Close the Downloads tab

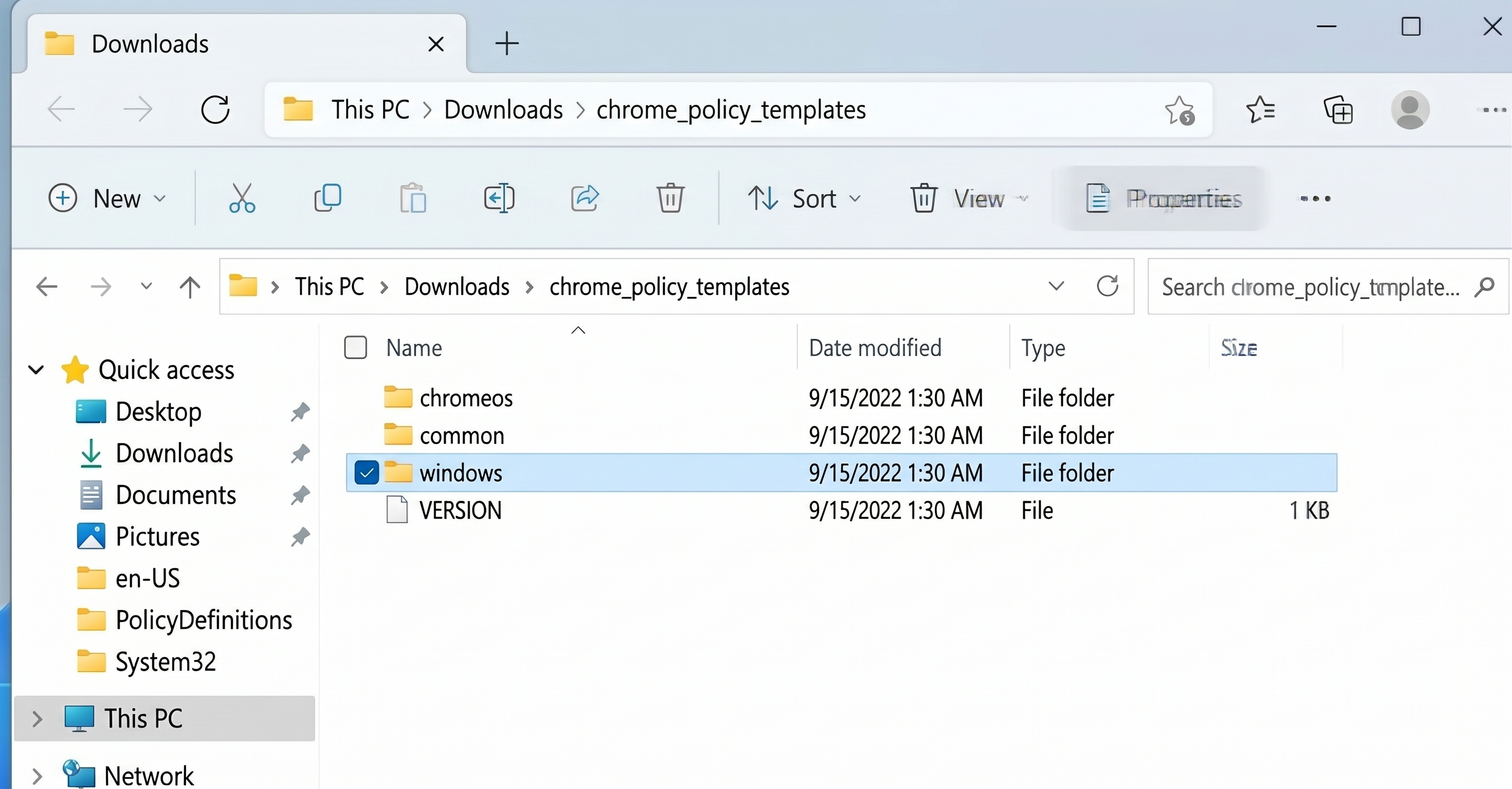tap(436, 44)
